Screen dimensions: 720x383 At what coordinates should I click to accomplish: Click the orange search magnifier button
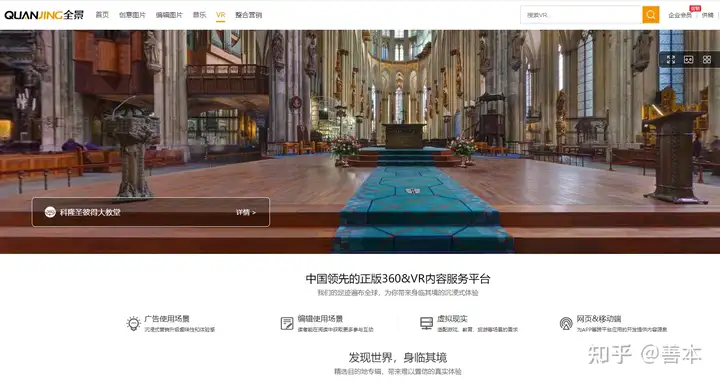[651, 15]
